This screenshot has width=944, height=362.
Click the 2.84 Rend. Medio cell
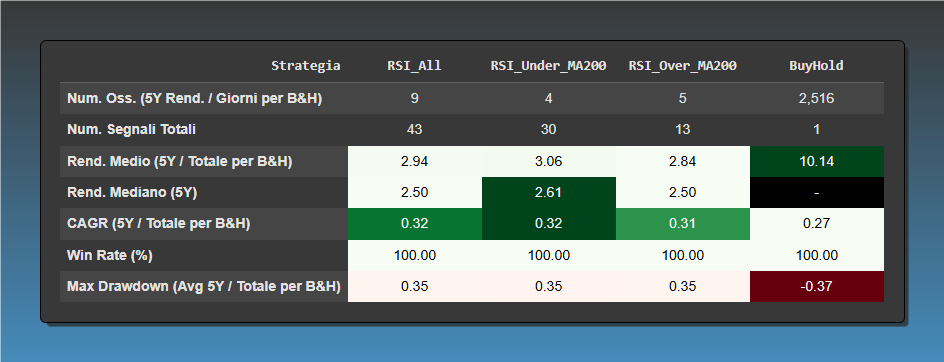point(683,161)
